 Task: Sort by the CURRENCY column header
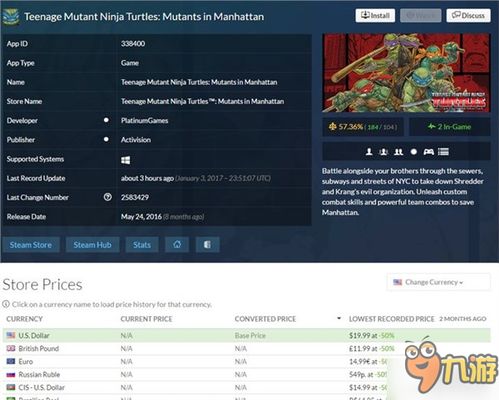pos(24,319)
